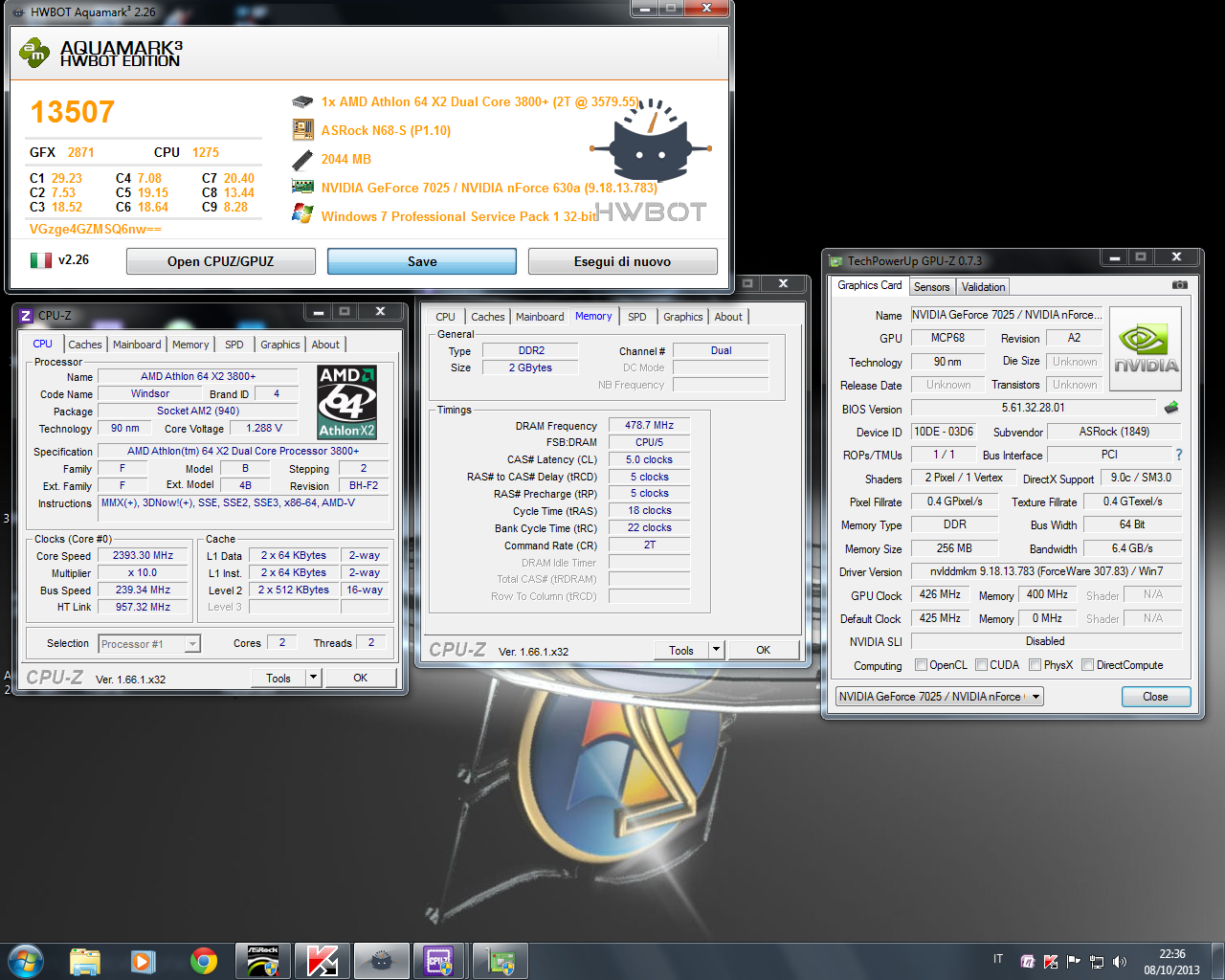Click the memory stick icon beside 2044 MB
Viewport: 1225px width, 980px height.
coord(302,159)
